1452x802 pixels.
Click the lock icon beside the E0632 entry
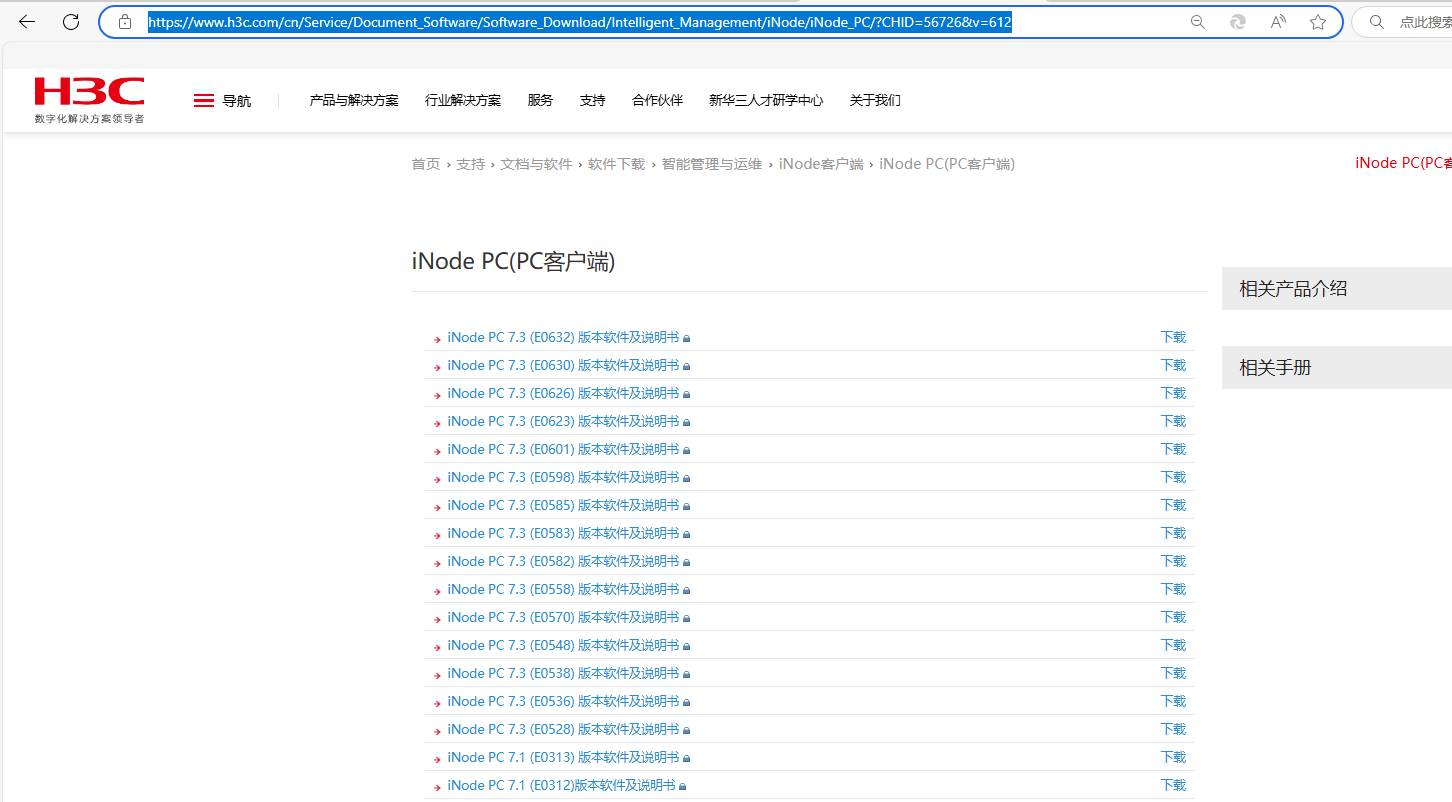pos(687,338)
